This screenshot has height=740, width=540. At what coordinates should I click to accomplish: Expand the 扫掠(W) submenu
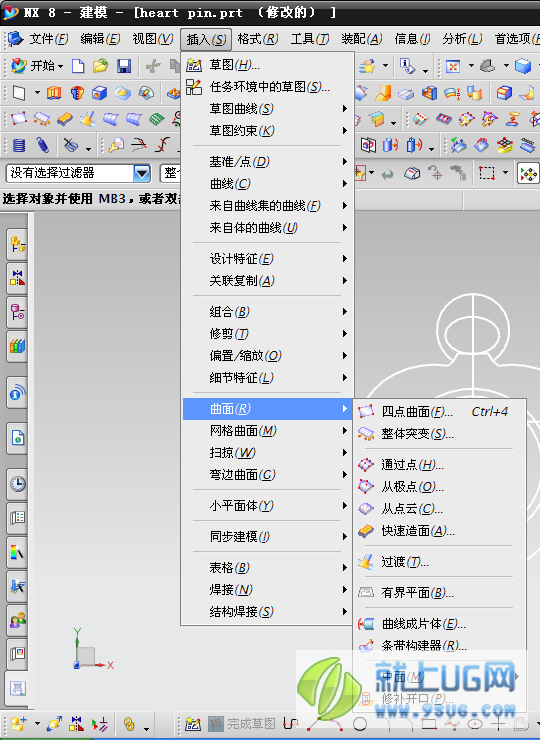[x=267, y=453]
